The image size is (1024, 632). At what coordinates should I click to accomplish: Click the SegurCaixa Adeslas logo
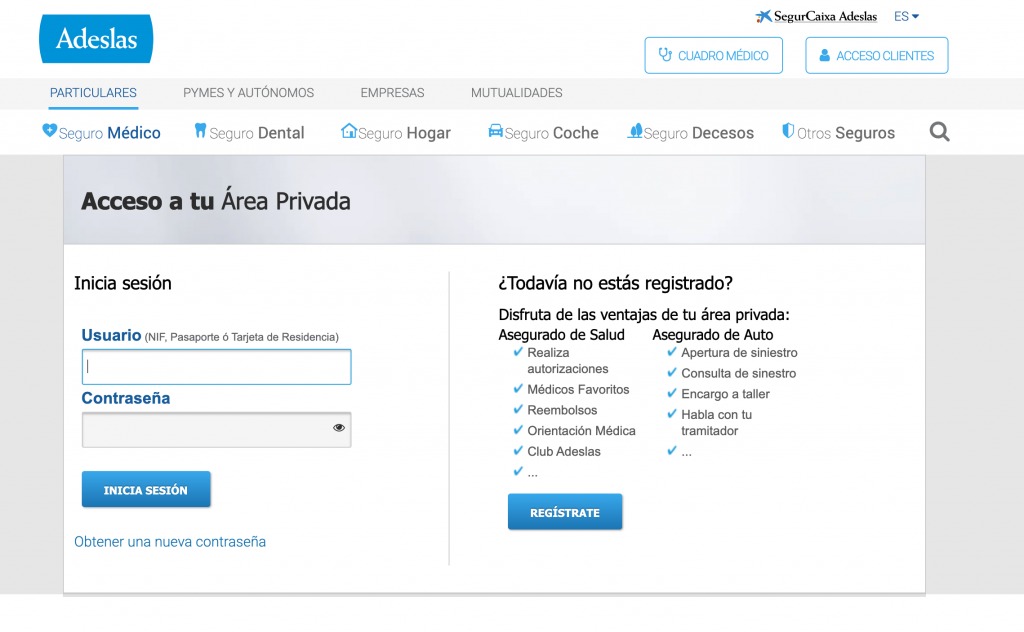pos(816,16)
